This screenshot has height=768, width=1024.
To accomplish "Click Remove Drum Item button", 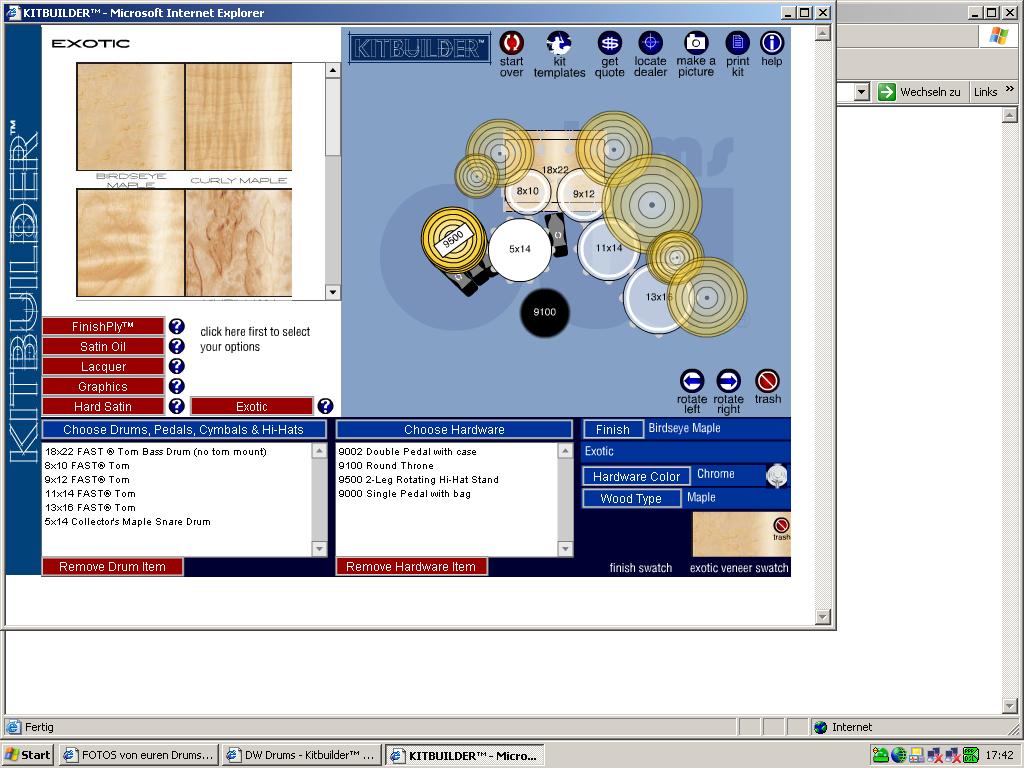I will tap(112, 566).
